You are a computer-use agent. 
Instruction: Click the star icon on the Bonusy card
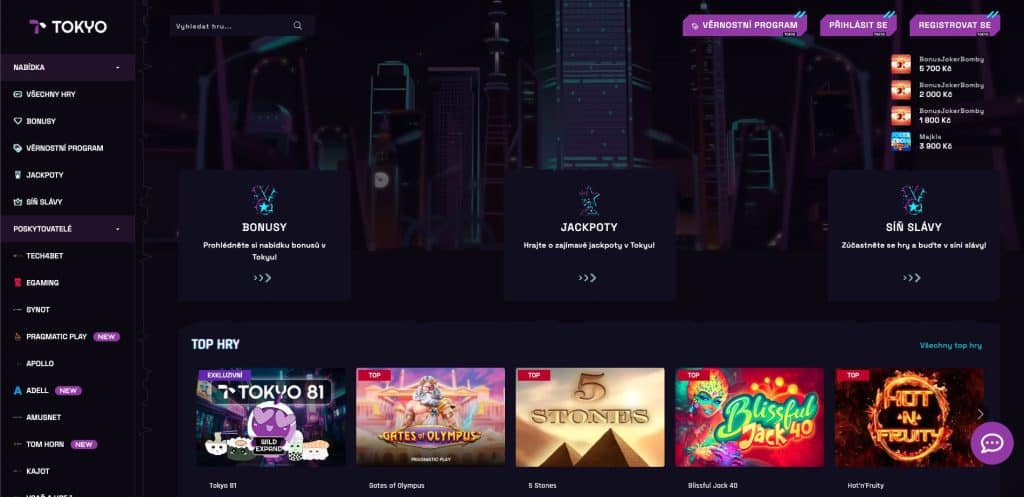coord(264,200)
